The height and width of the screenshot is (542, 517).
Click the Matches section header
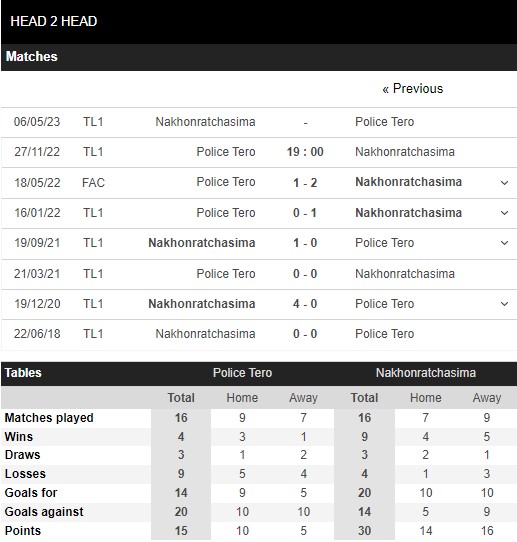[31, 57]
